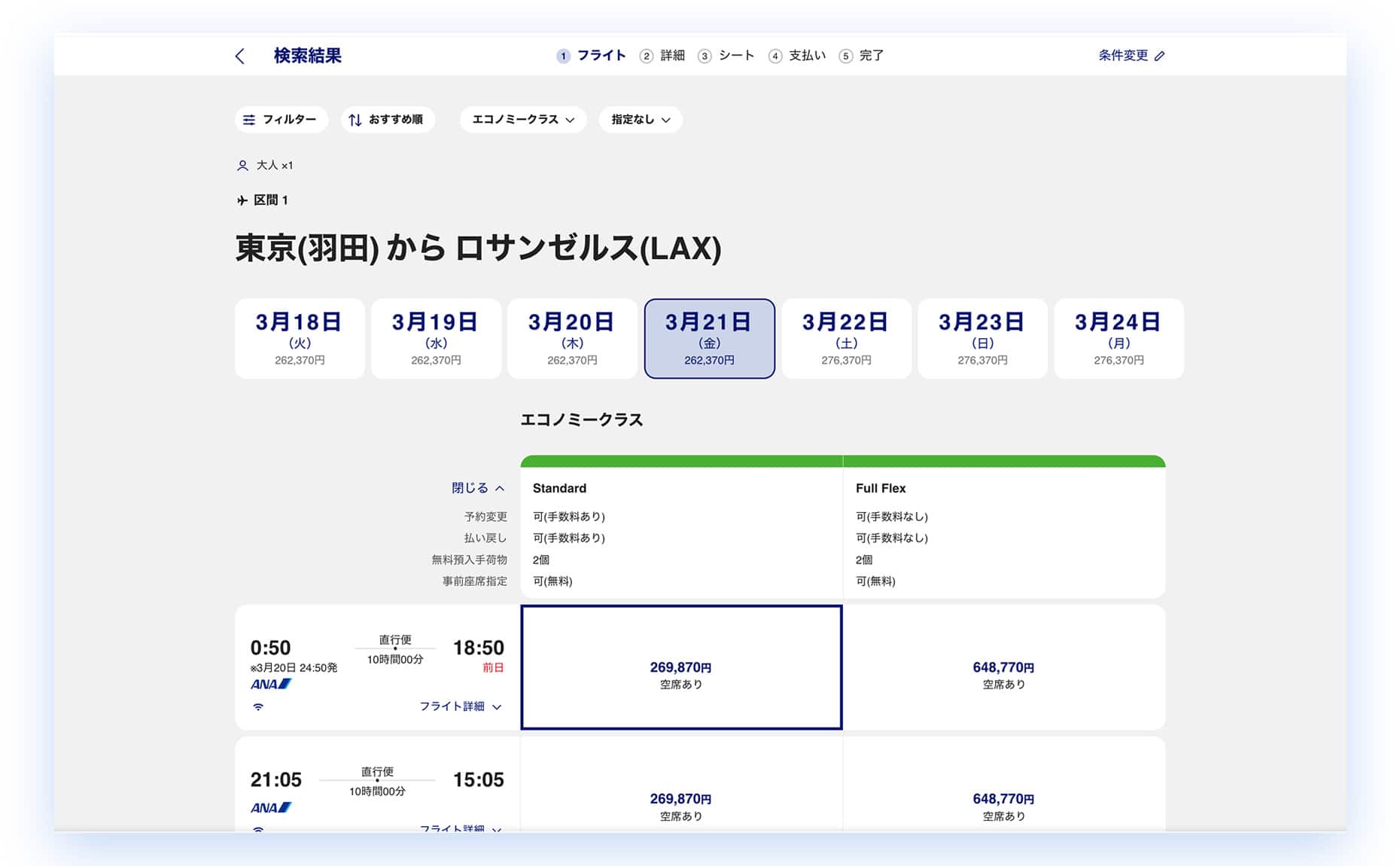Click the ANA logo on the 21:05 flight
This screenshot has width=1400, height=866.
[270, 808]
